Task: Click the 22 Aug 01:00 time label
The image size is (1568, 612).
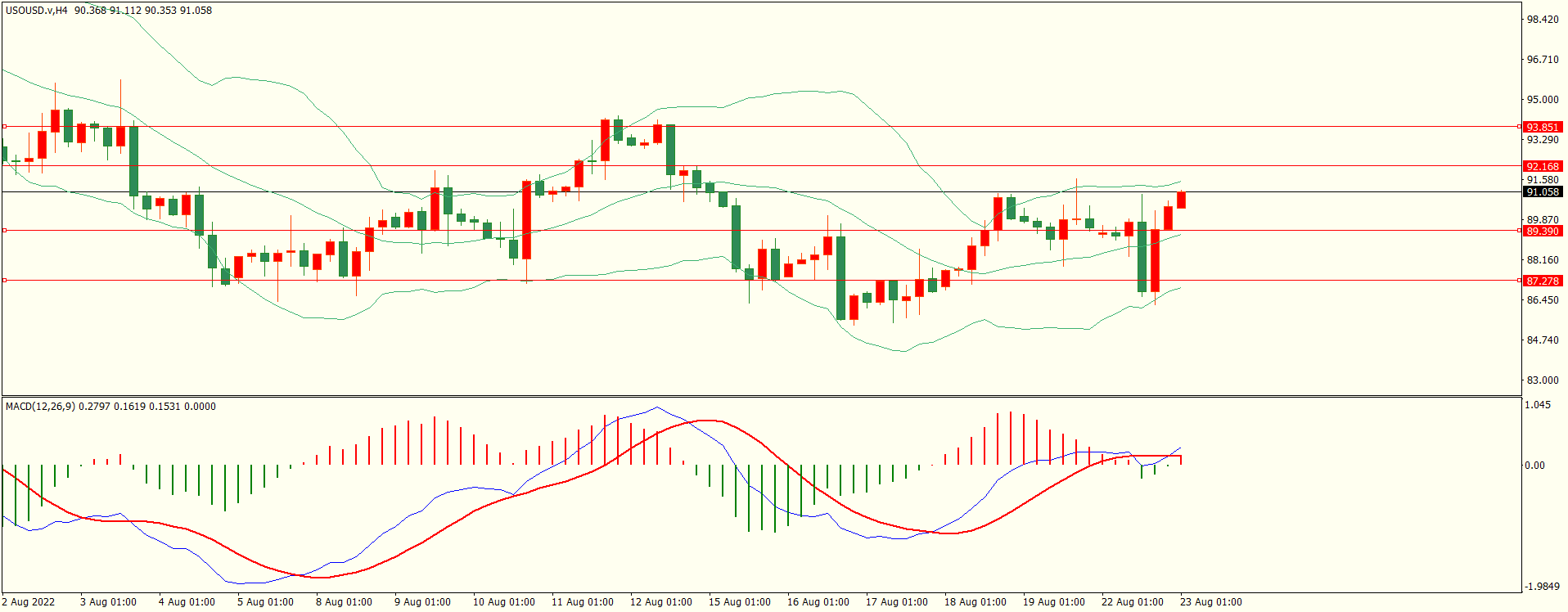Action: tap(1133, 602)
